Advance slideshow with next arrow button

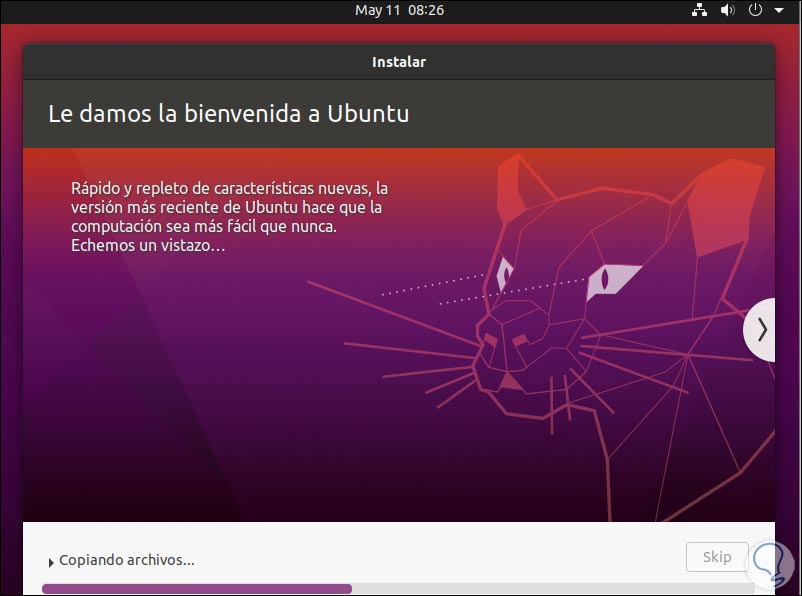click(760, 329)
